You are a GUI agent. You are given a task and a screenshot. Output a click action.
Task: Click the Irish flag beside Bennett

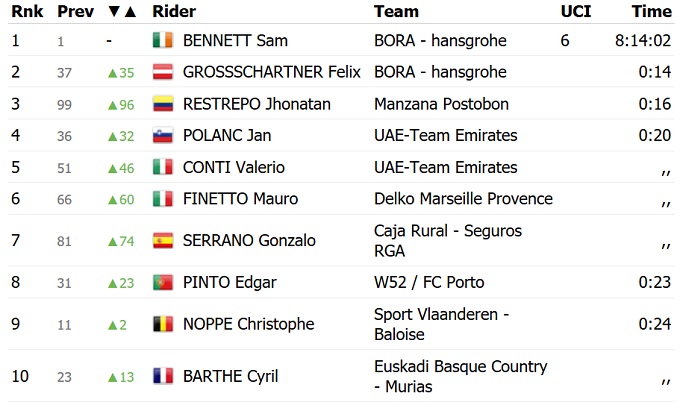point(163,41)
